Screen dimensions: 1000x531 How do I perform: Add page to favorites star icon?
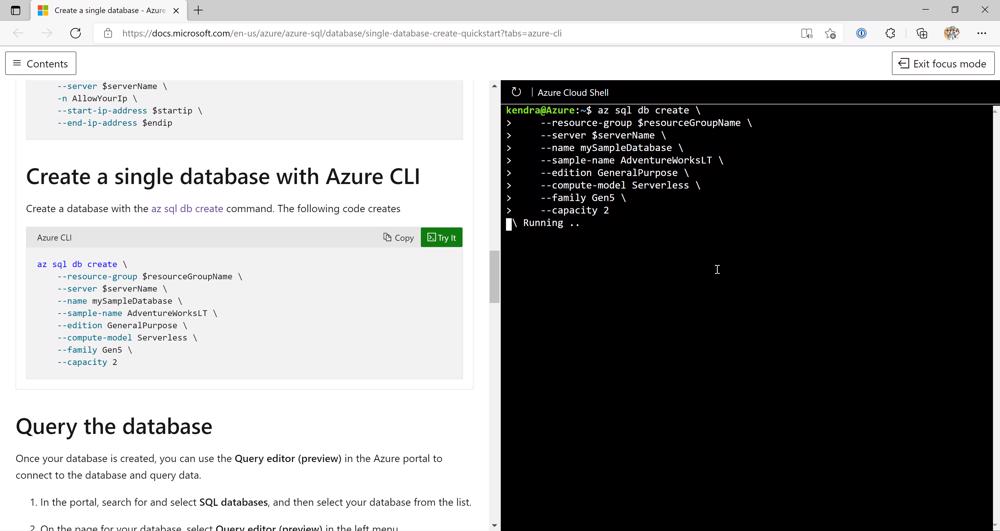click(x=830, y=33)
